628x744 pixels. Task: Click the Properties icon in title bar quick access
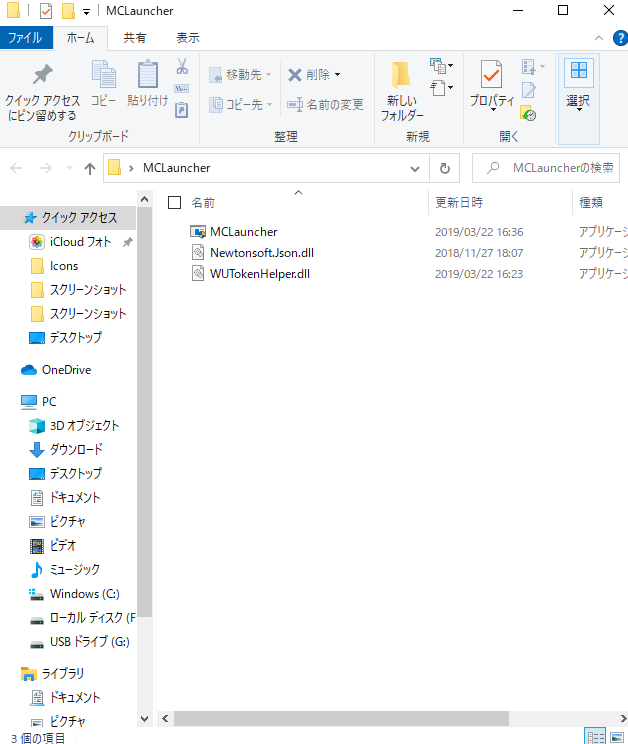pos(46,10)
